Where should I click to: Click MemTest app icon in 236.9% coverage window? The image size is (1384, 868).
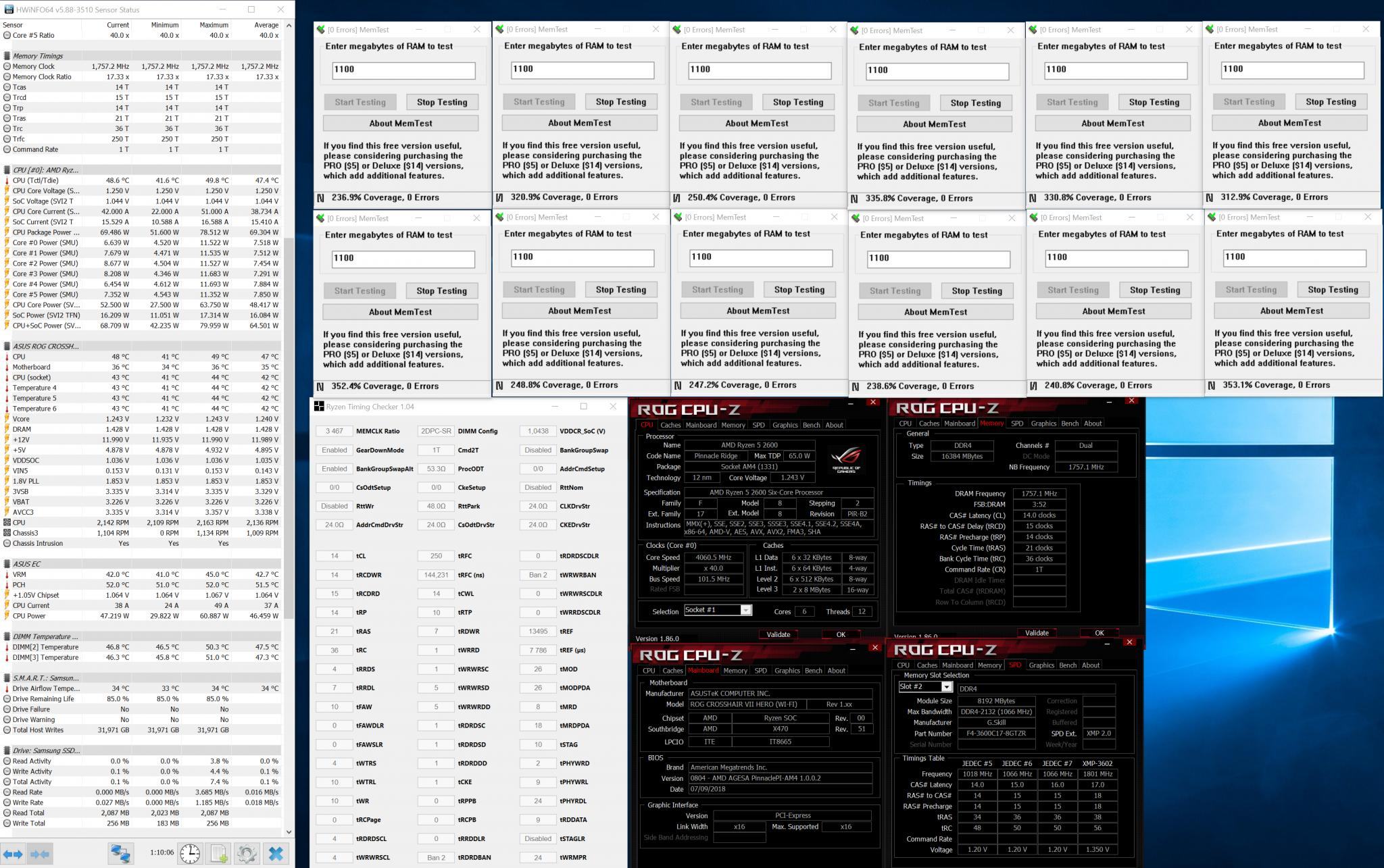coord(321,30)
